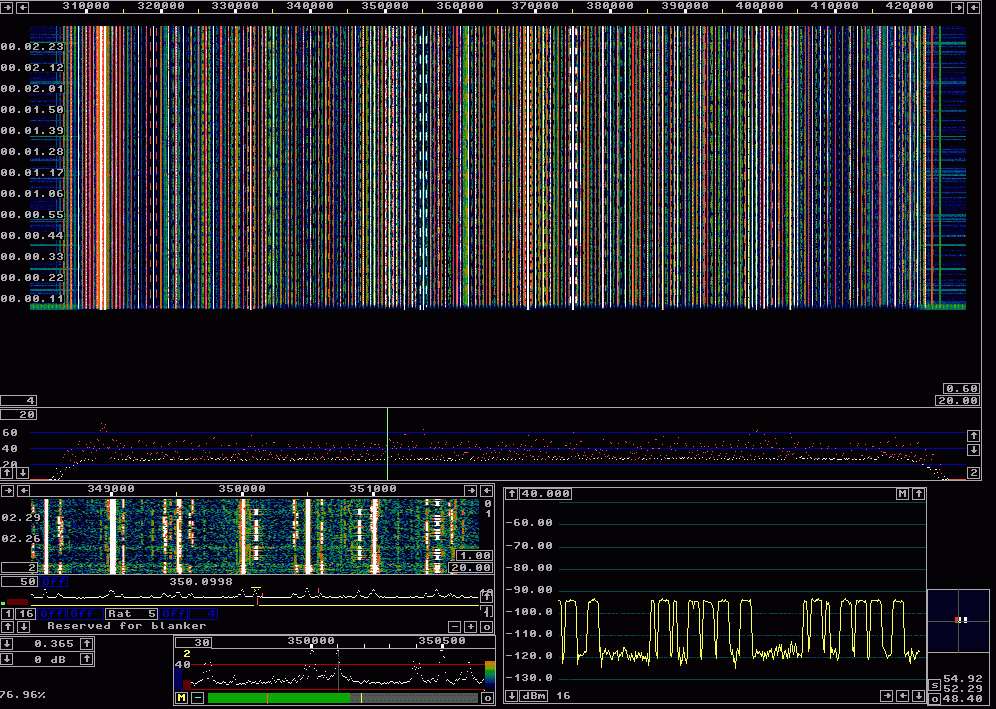The image size is (996, 709).
Task: Click the down arrow left of dBm
Action: pyautogui.click(x=512, y=696)
